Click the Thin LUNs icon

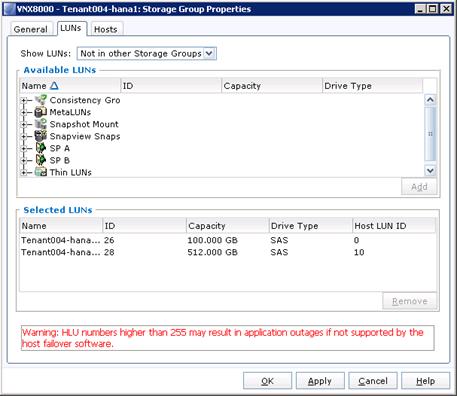[x=41, y=172]
